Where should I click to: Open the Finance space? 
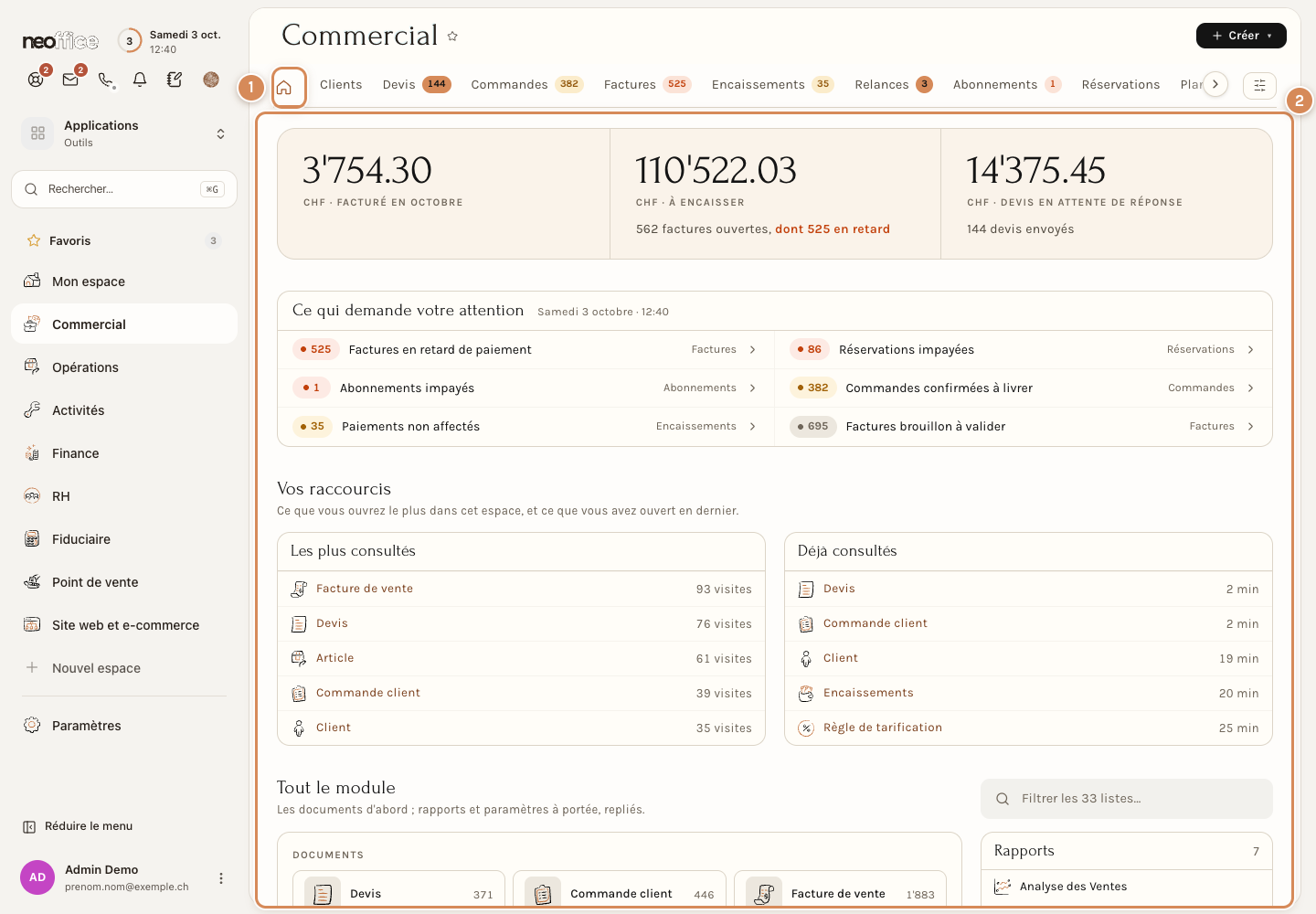[124, 453]
